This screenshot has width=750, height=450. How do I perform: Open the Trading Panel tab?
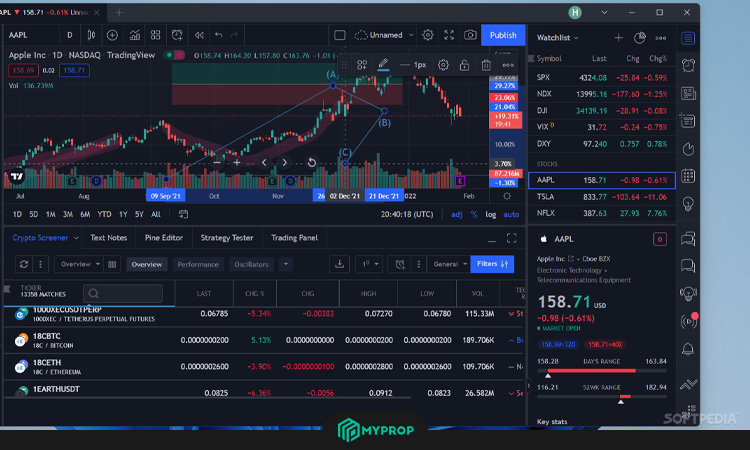[x=294, y=238]
